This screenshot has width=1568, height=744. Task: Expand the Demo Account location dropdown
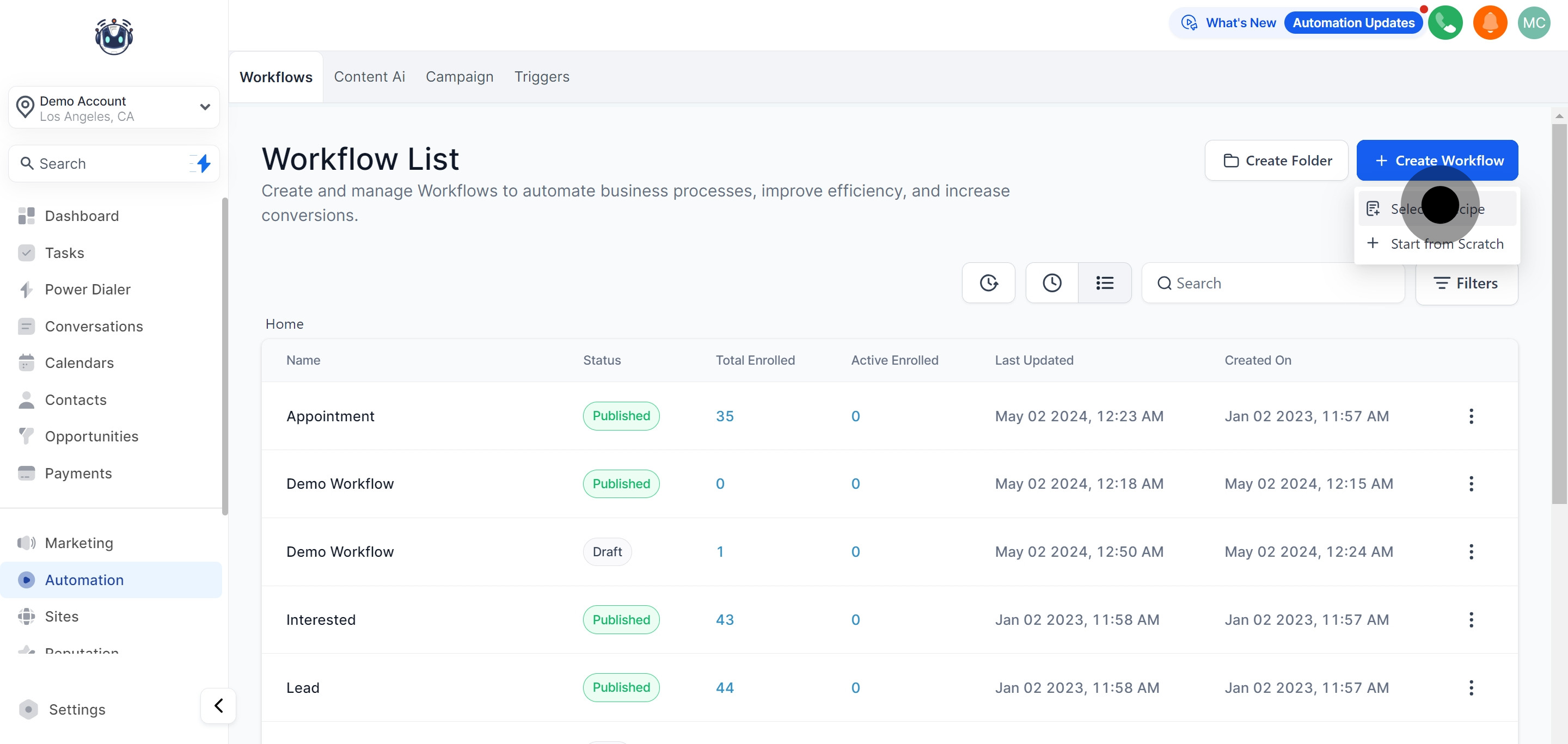pos(205,107)
